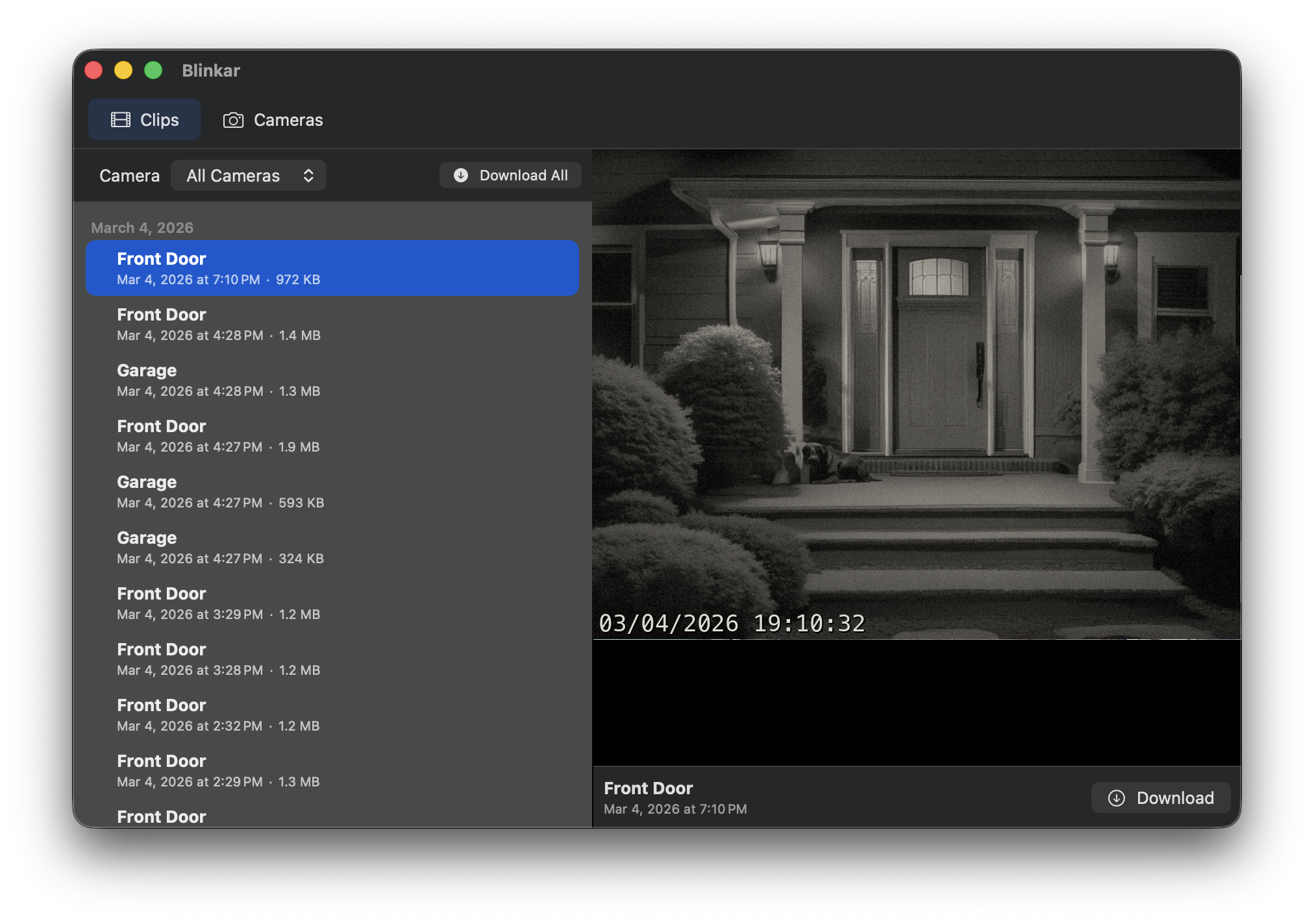
Task: Click the chevron arrows on the All Cameras selector
Action: pyautogui.click(x=310, y=175)
